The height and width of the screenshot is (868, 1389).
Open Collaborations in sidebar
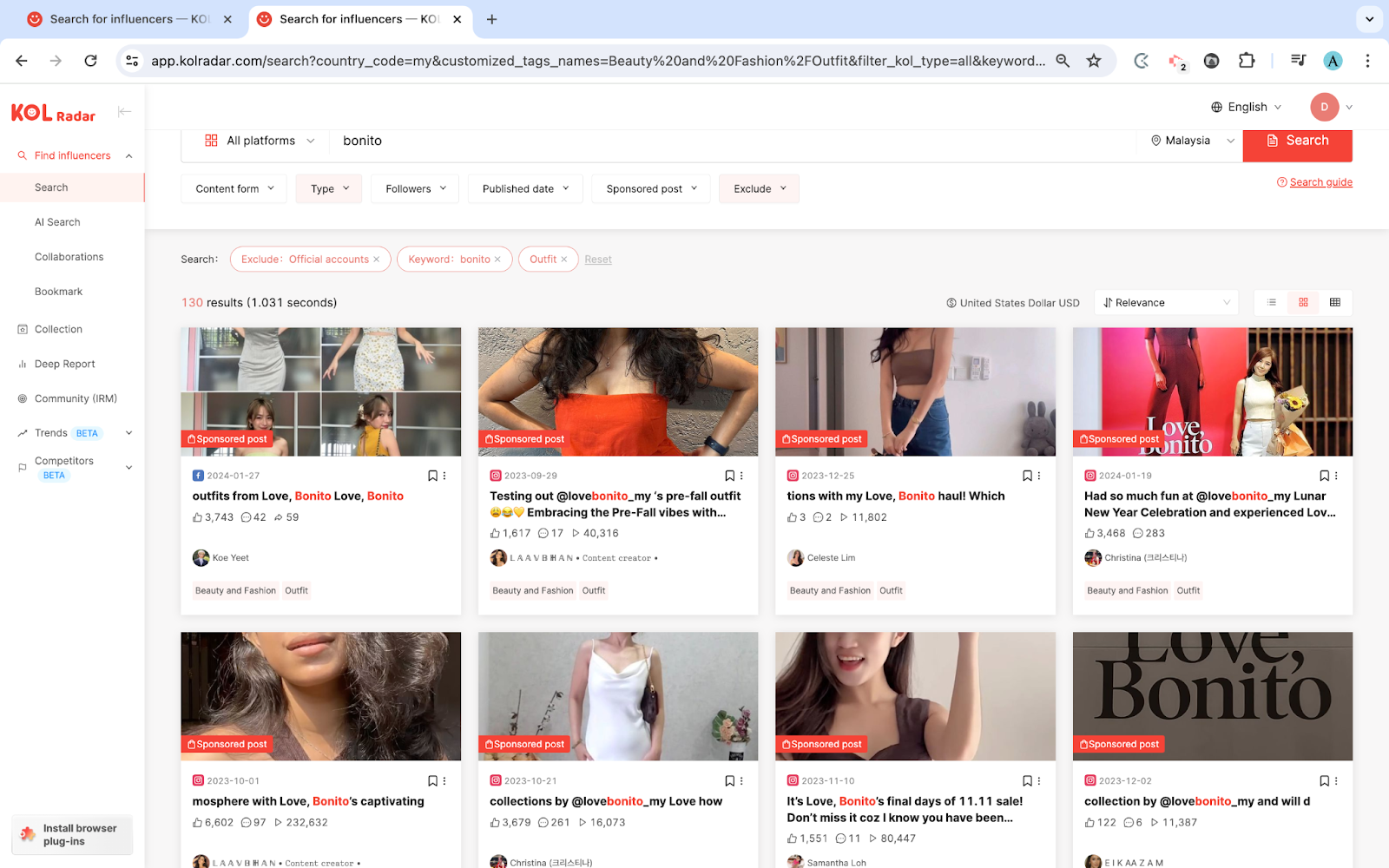click(69, 257)
